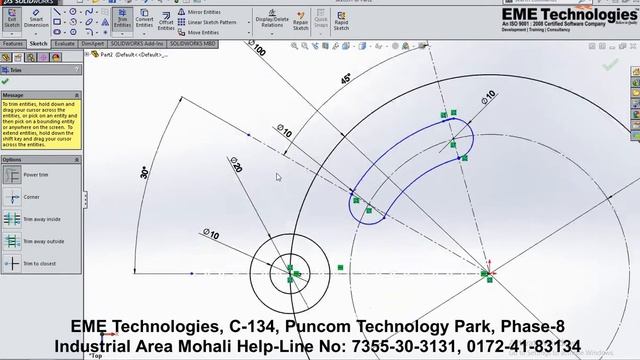Viewport: 640px width, 360px height.
Task: Click the Mirror Entities tool
Action: click(199, 12)
